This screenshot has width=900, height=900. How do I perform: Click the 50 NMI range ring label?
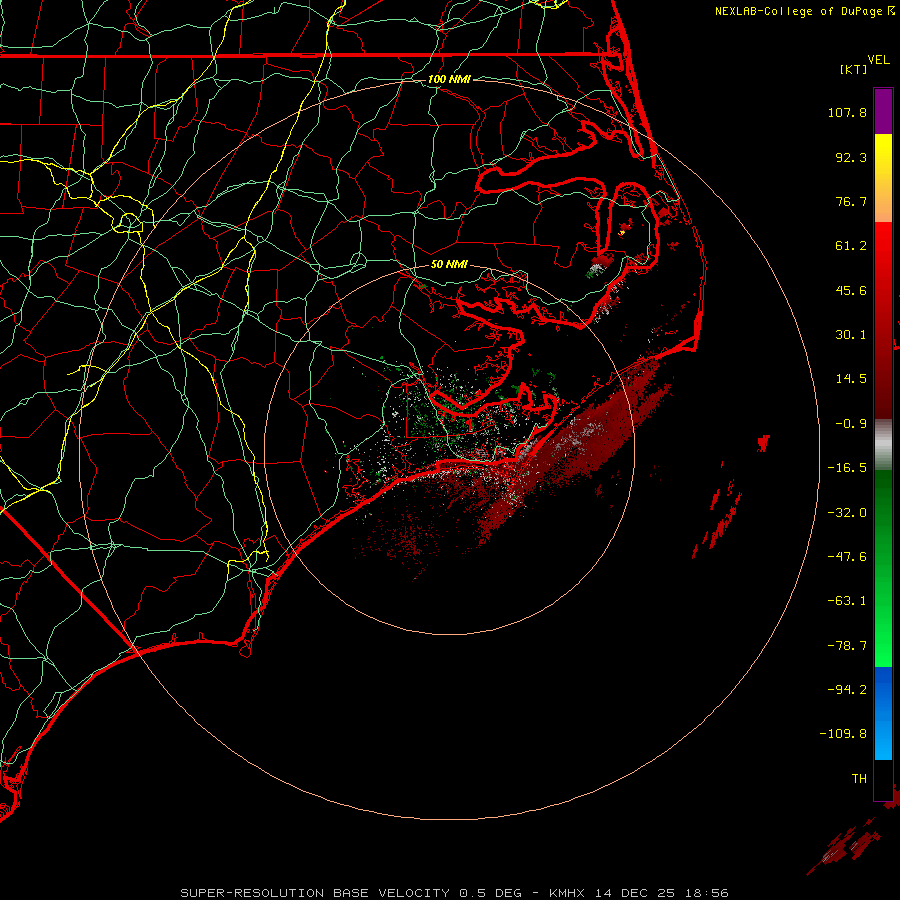449,264
